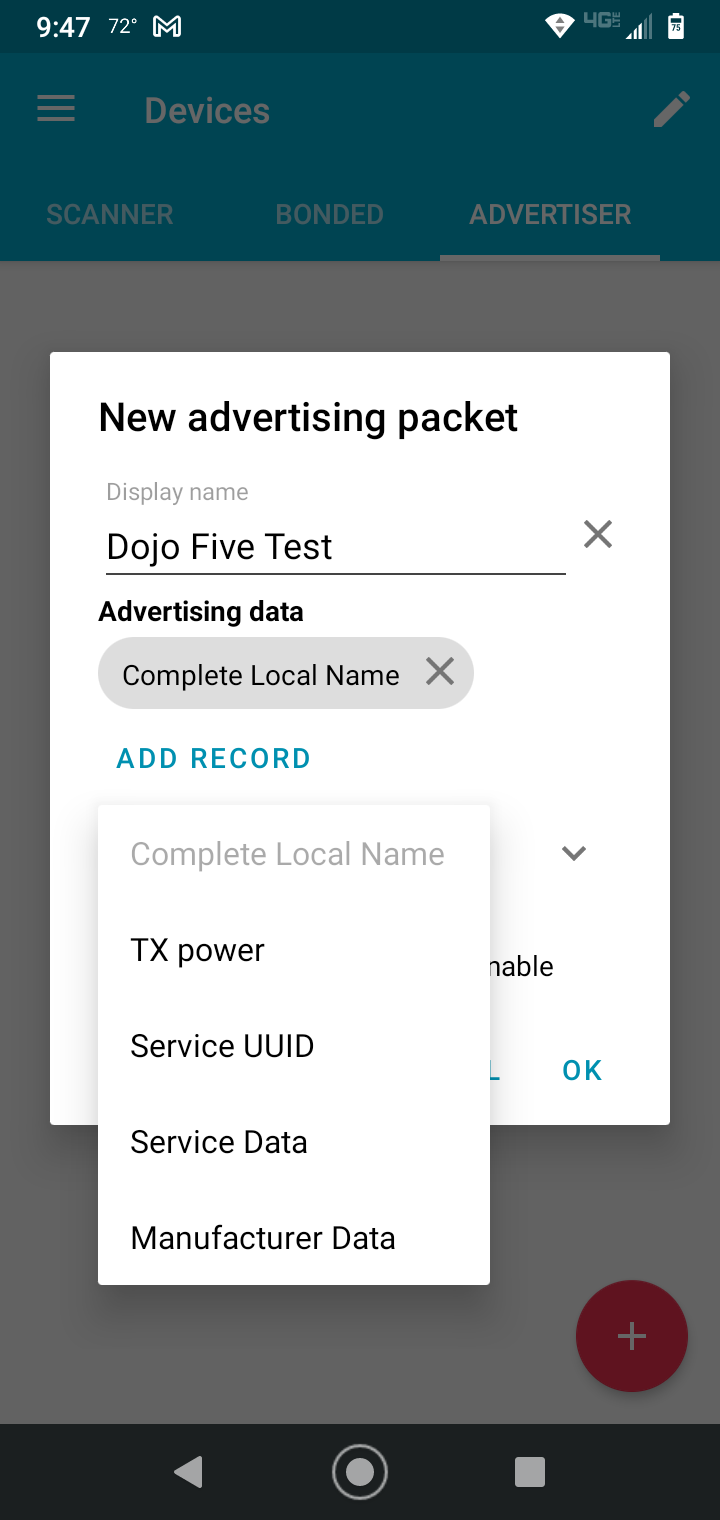Open the recent apps square button
720x1520 pixels.
coord(529,1471)
